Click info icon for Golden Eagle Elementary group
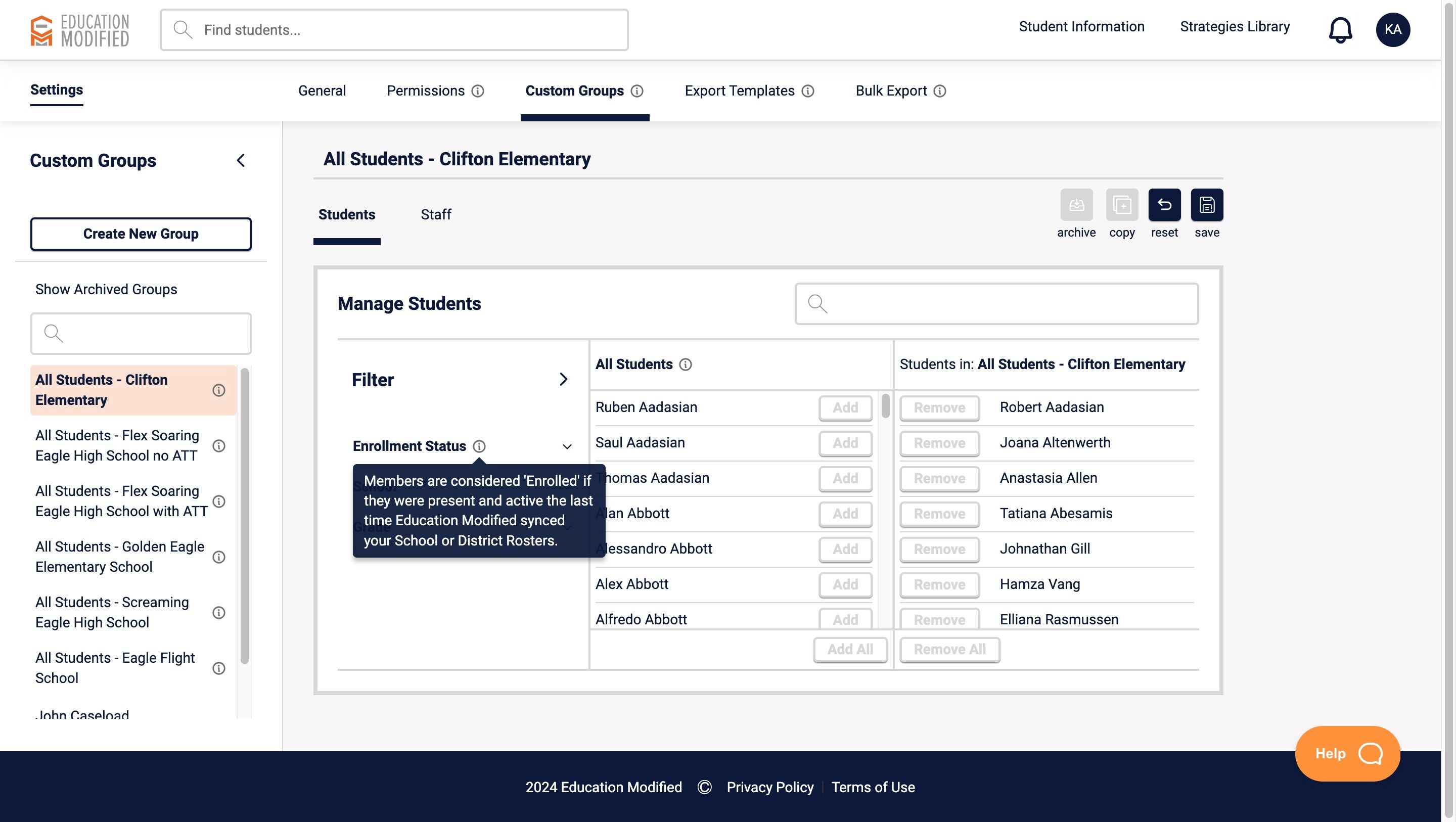The image size is (1456, 822). click(x=219, y=557)
